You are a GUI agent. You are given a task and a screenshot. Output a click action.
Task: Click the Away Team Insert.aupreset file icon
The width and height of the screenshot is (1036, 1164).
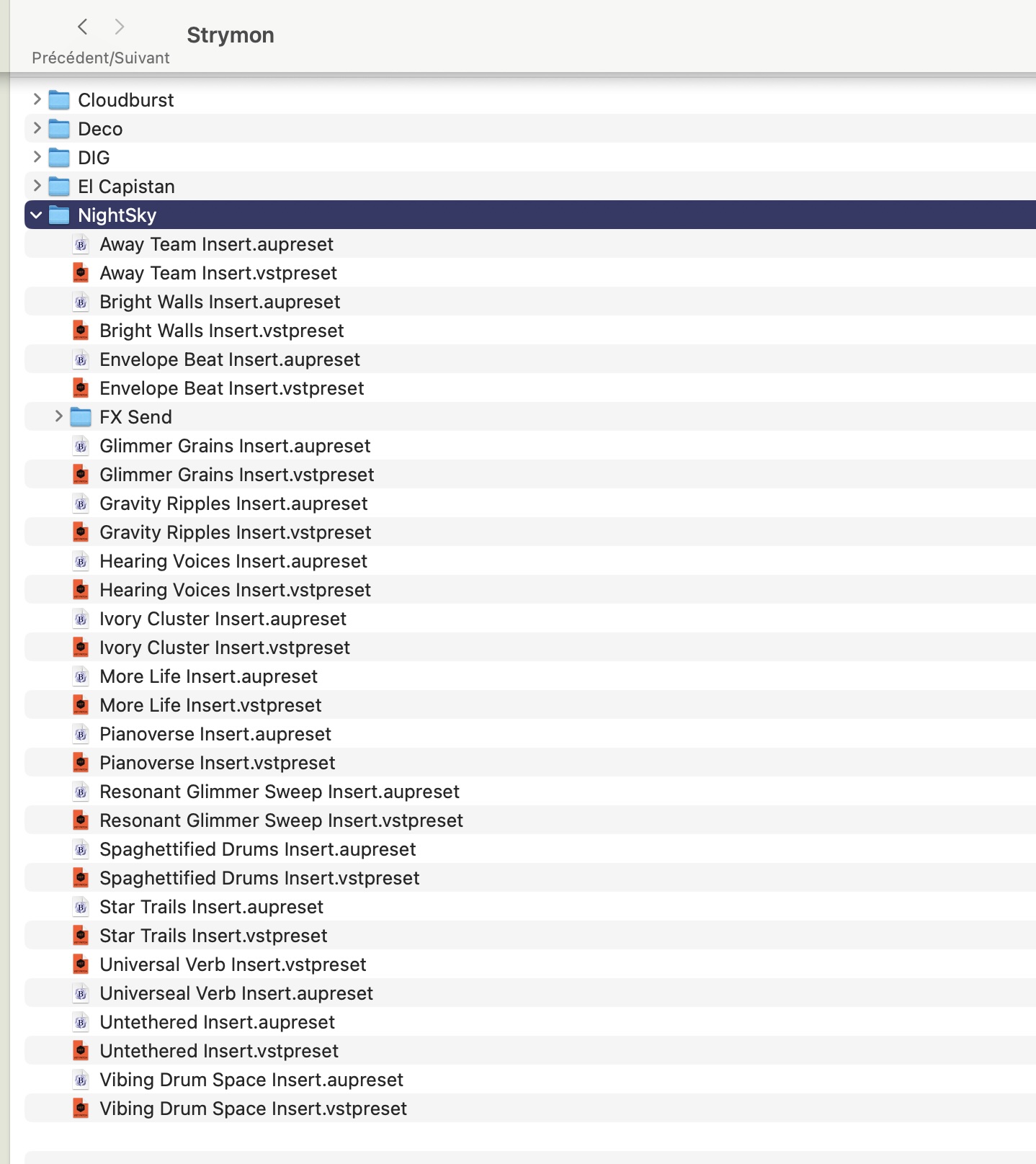pyautogui.click(x=81, y=244)
